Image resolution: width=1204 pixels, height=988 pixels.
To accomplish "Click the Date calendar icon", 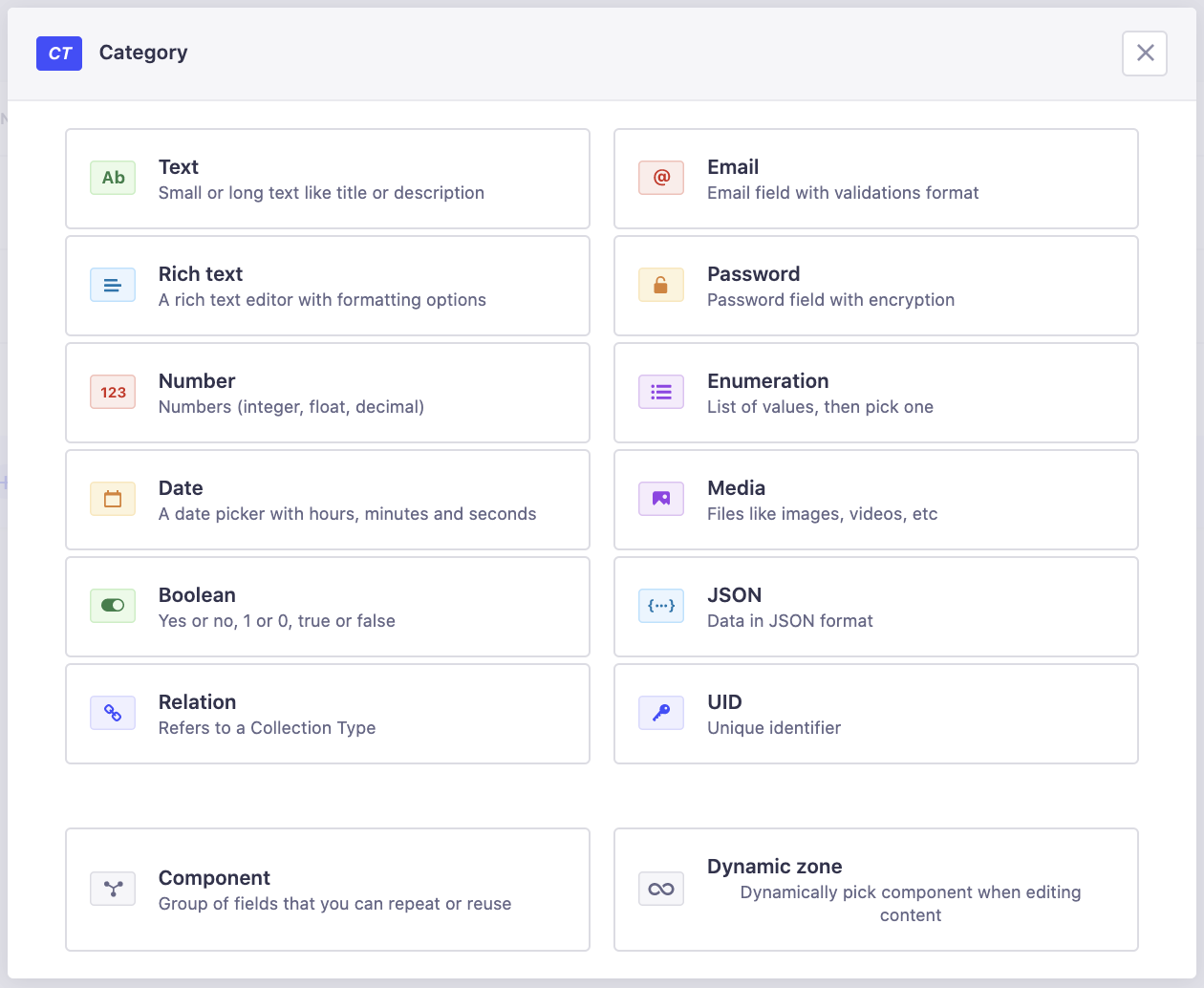I will coord(113,499).
